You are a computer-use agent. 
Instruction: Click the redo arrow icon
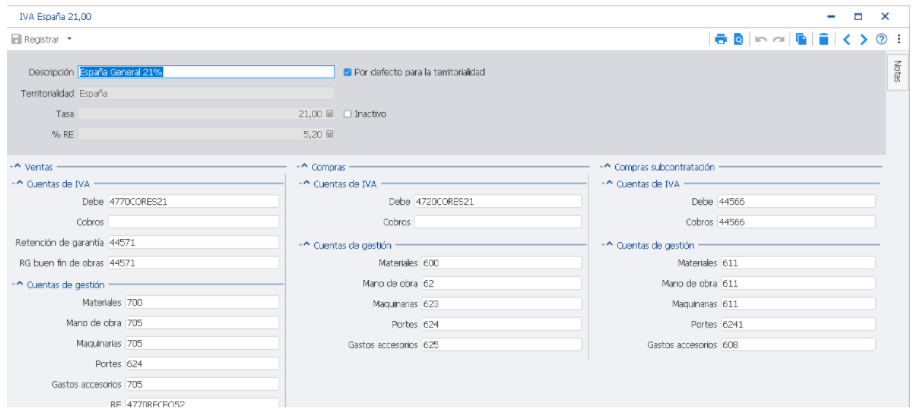click(x=778, y=39)
